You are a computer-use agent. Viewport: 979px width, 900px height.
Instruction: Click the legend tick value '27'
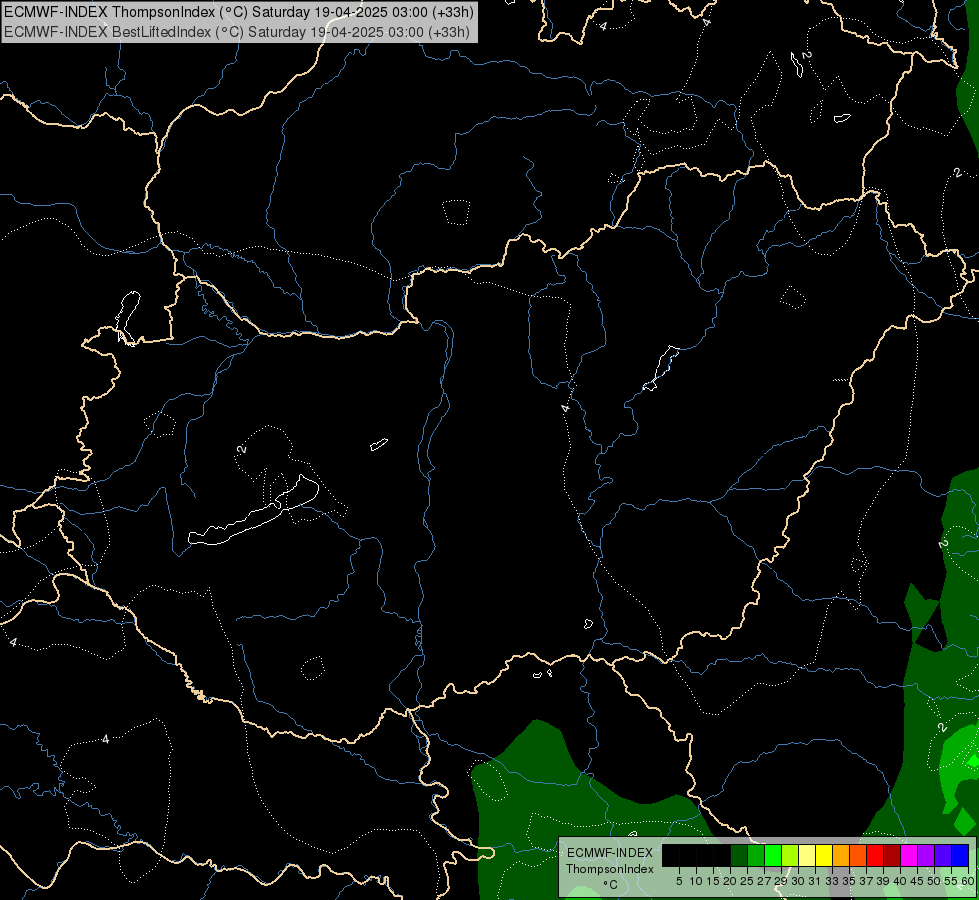(764, 881)
